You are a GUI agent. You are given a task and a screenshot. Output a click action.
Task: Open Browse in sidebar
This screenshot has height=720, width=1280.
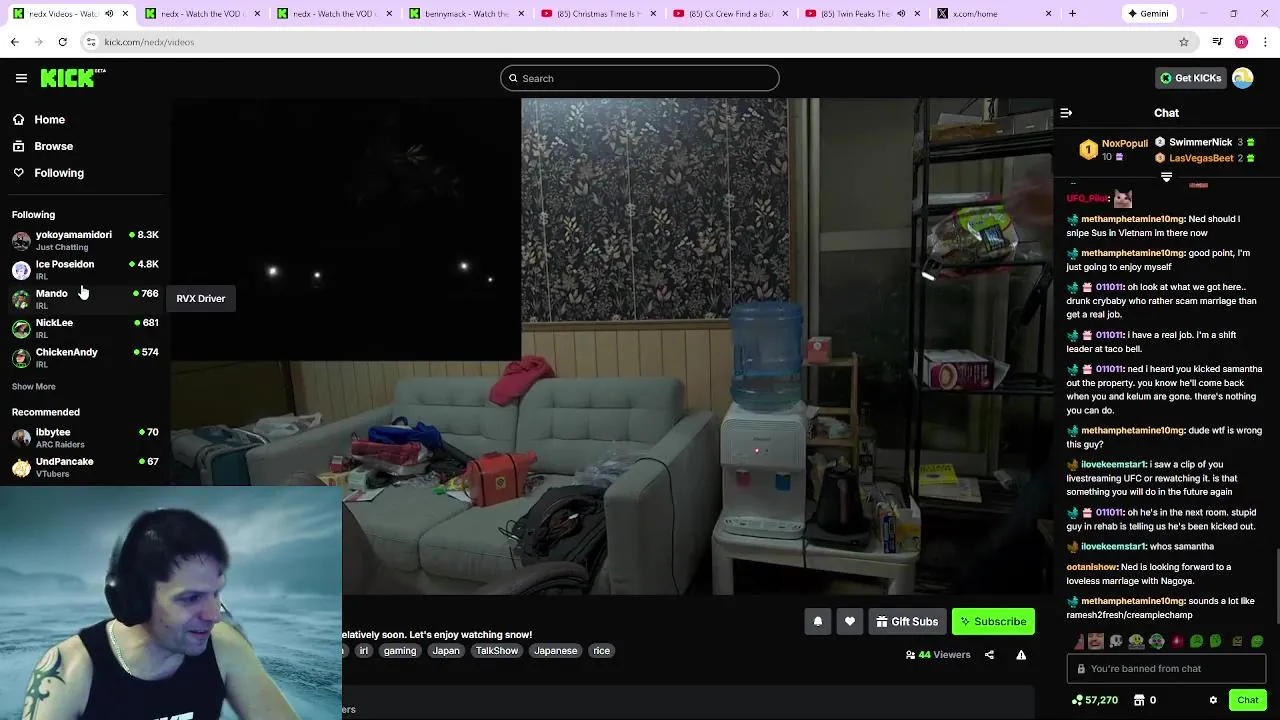53,146
